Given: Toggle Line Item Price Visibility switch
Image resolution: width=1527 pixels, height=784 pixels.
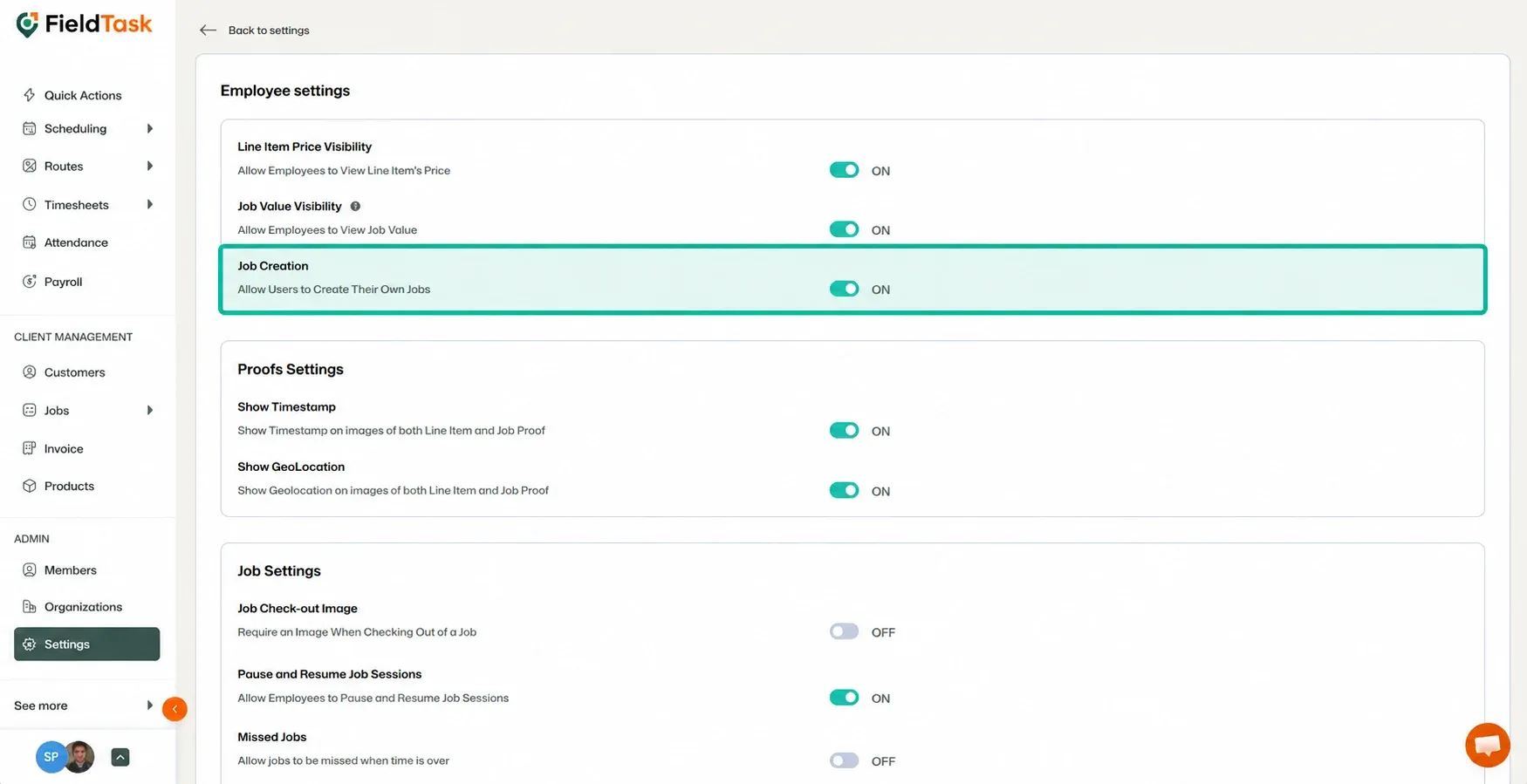Looking at the screenshot, I should coord(844,170).
